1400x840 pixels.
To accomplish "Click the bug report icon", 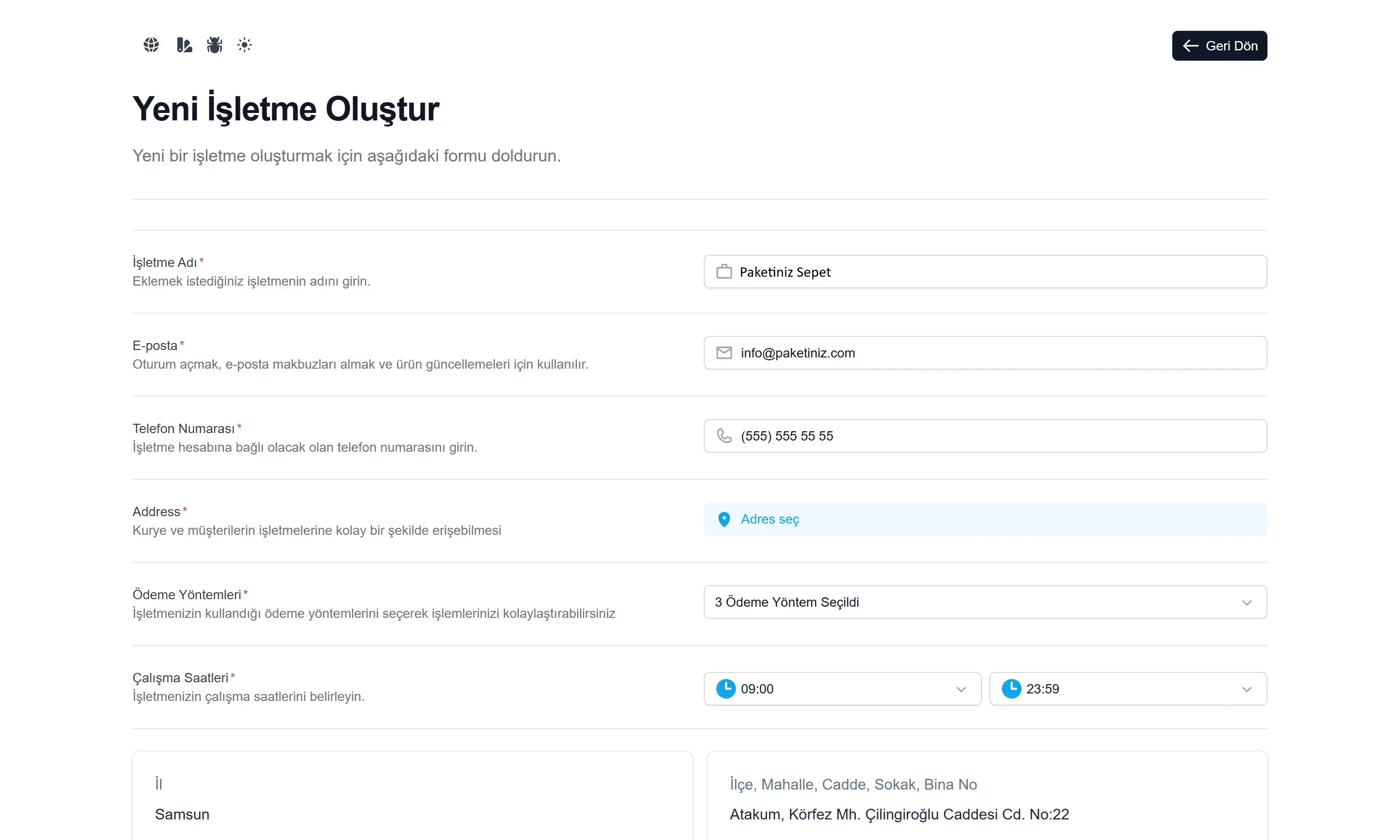I will tap(215, 45).
